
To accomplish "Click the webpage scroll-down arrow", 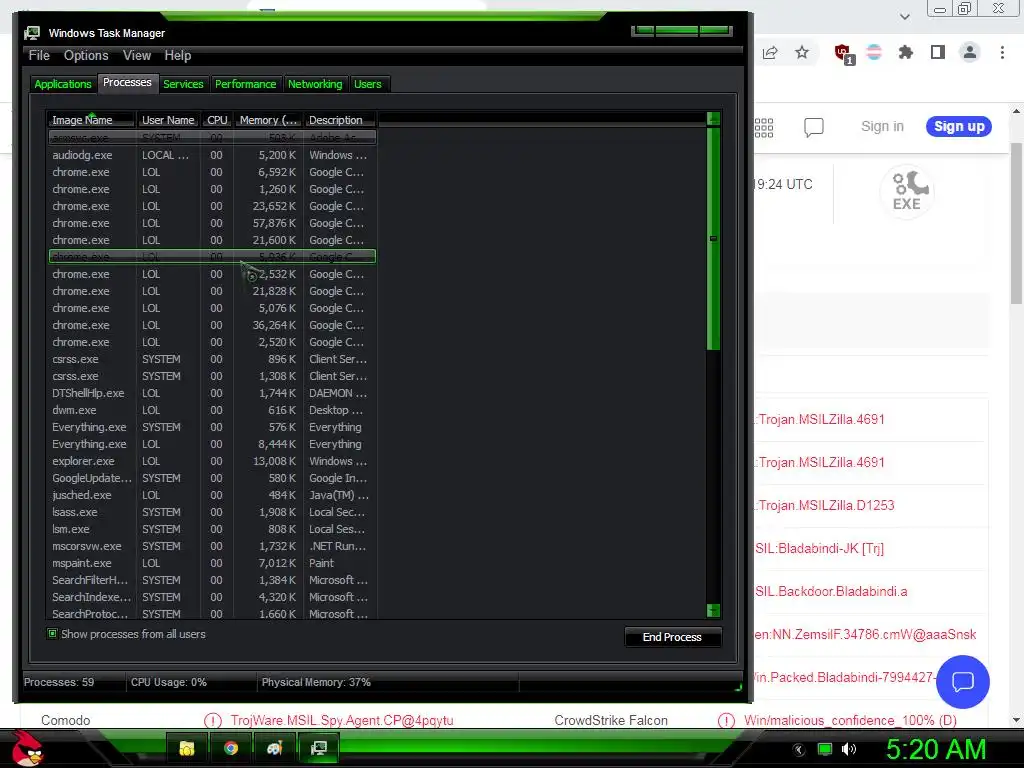I will coord(1016,720).
